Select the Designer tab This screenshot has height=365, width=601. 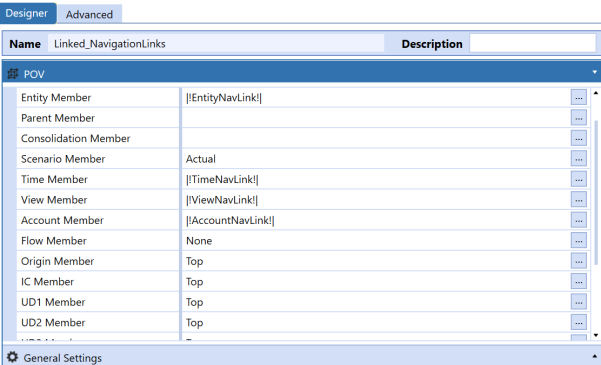pyautogui.click(x=27, y=13)
